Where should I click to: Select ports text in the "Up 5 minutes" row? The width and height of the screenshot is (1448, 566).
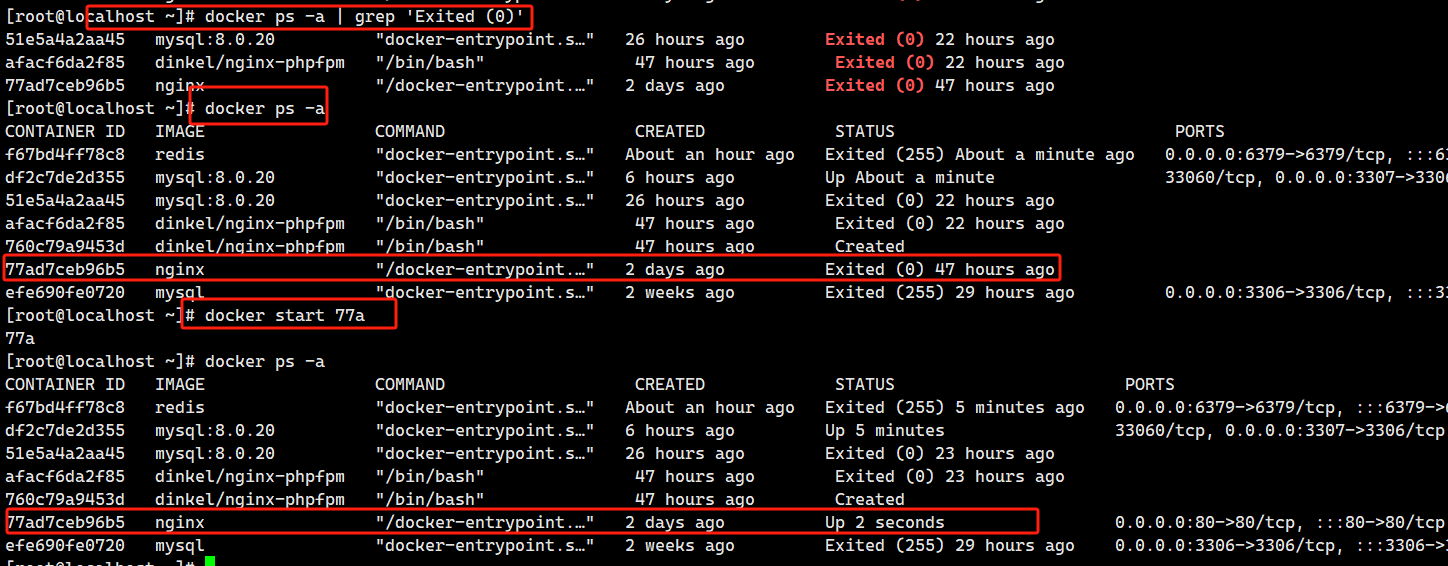1280,431
